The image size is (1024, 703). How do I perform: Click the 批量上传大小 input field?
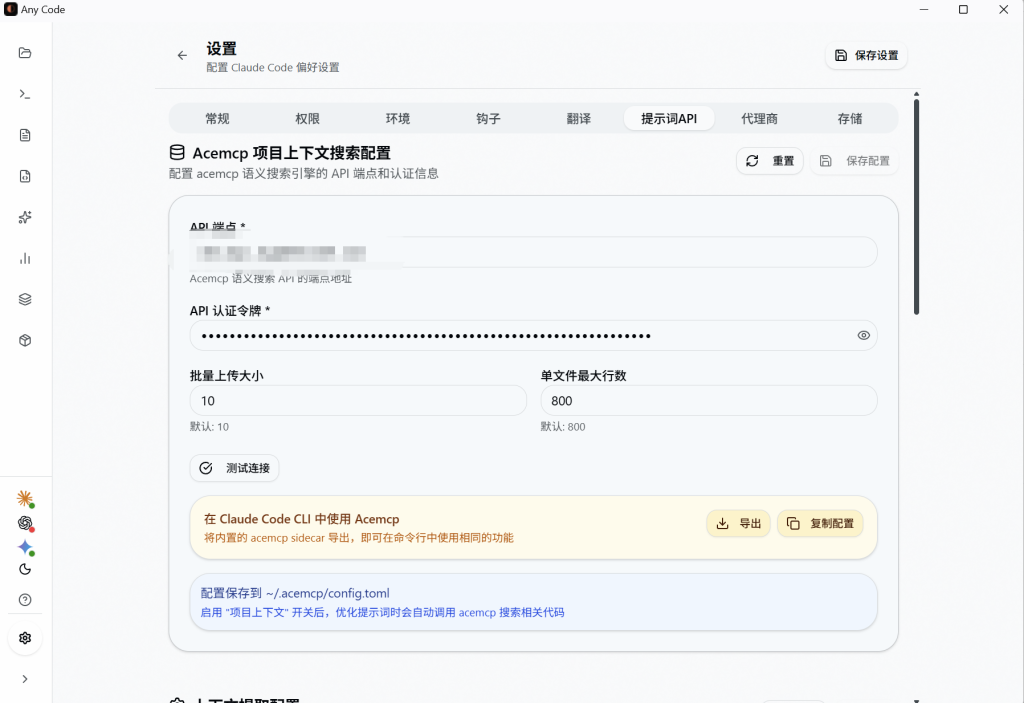point(358,400)
